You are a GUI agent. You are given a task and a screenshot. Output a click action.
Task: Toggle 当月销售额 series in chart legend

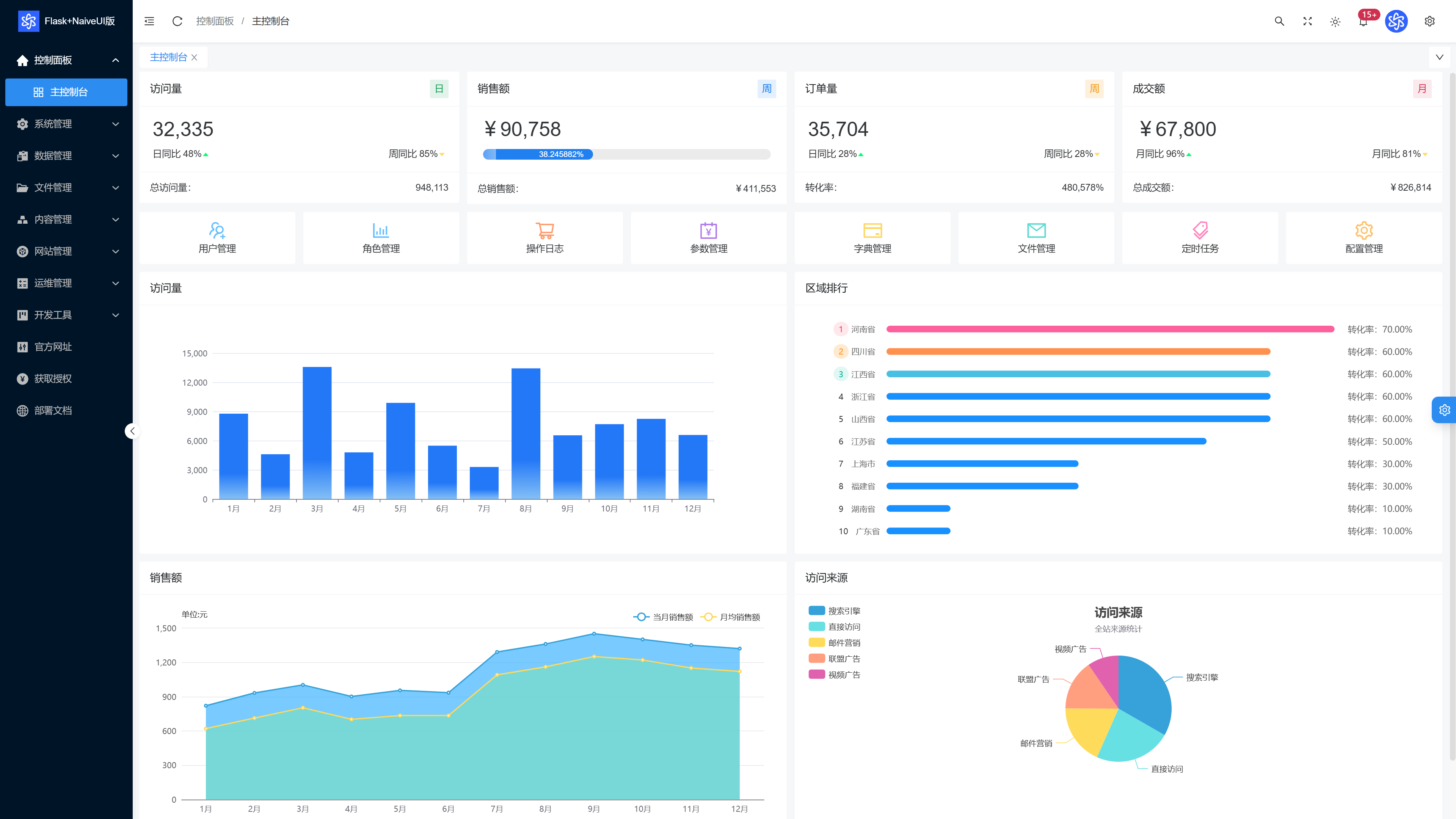663,617
